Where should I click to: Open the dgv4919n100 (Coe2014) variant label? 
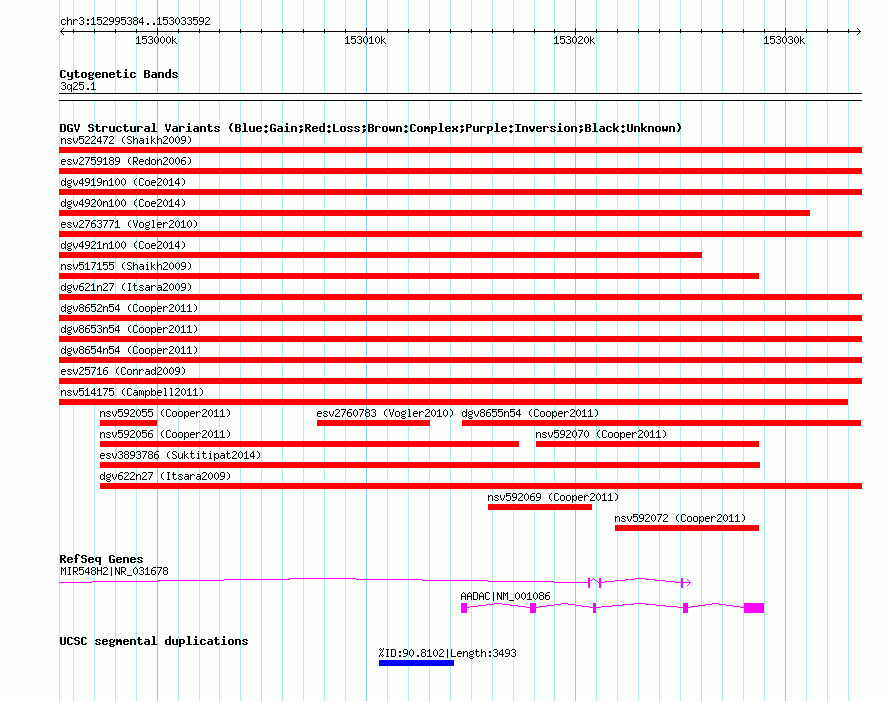coord(123,182)
